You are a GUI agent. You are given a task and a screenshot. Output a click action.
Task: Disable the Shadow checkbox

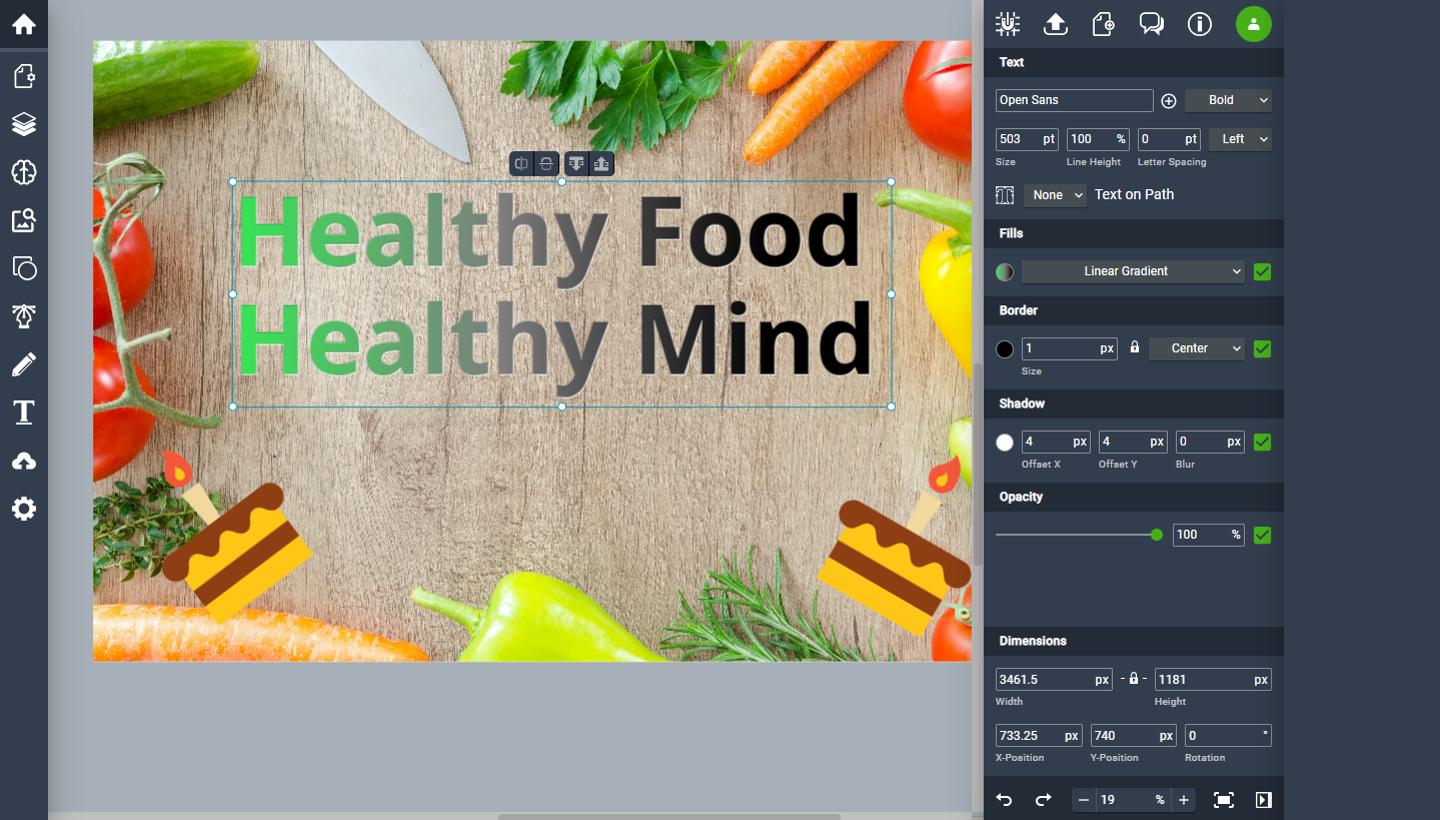1262,442
